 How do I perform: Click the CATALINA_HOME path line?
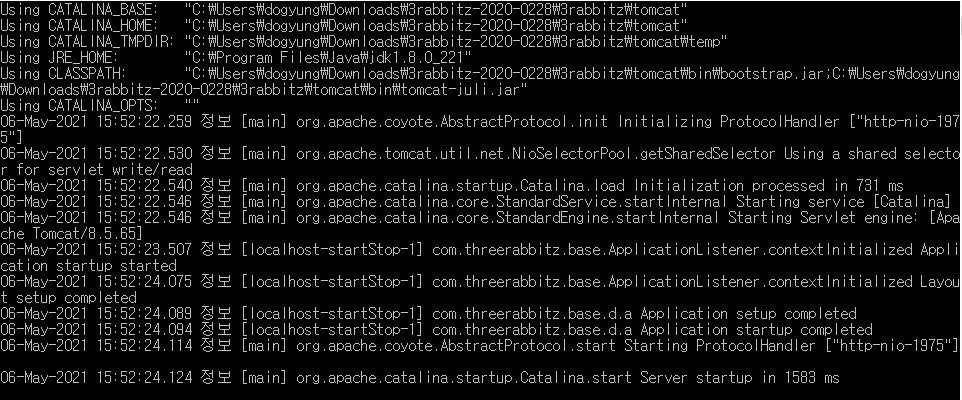coord(344,26)
